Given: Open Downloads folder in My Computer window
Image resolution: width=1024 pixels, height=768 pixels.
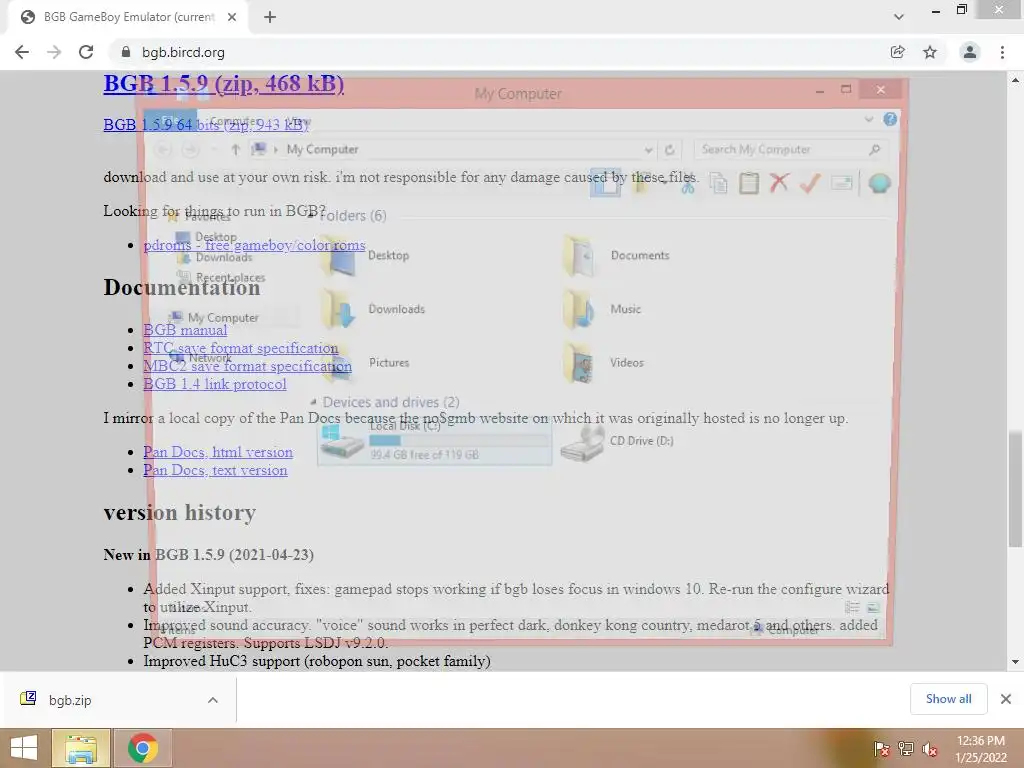Looking at the screenshot, I should coord(374,309).
